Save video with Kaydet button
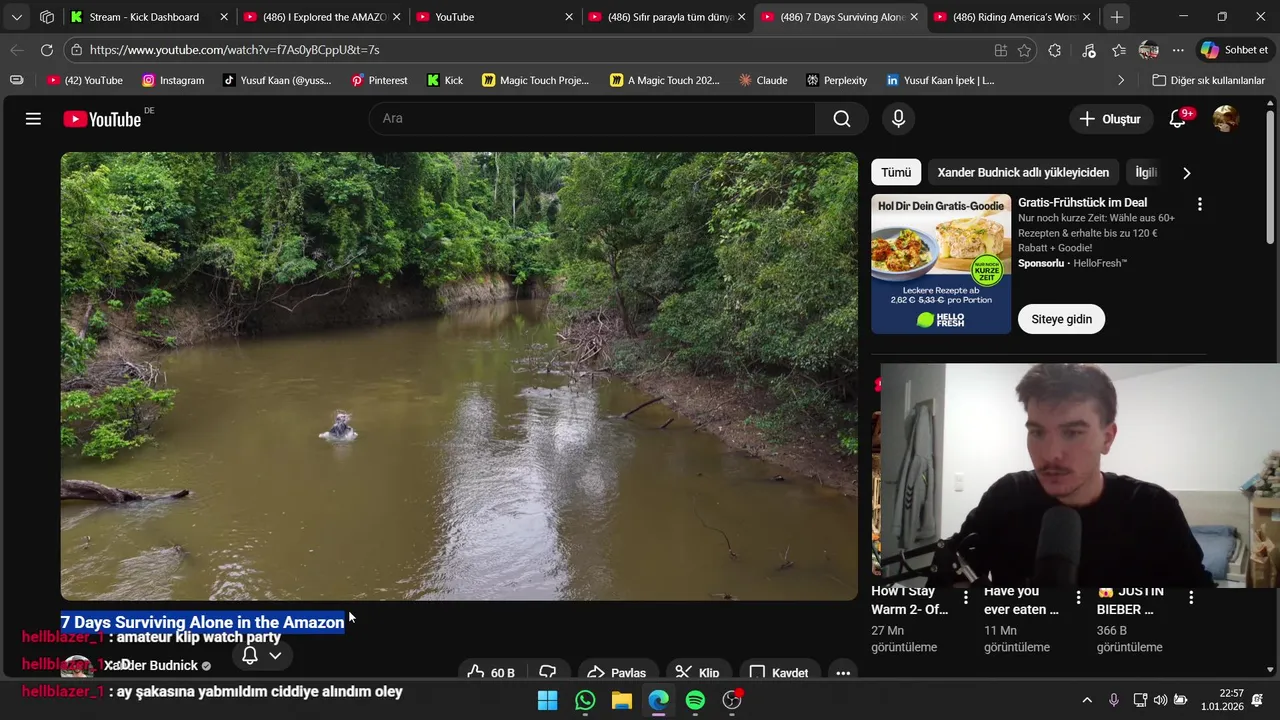The height and width of the screenshot is (720, 1280). coord(778,673)
